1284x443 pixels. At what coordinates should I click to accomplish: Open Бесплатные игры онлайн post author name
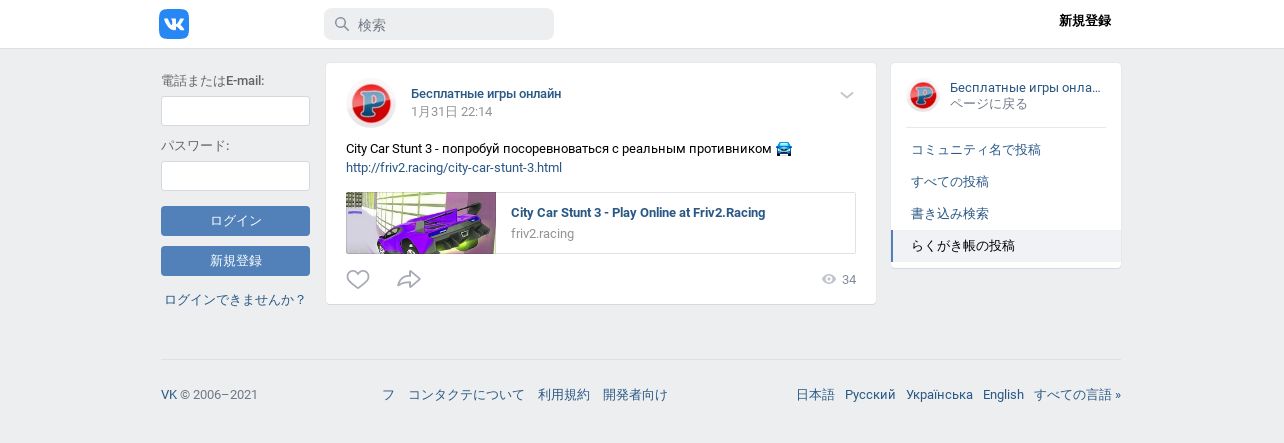(x=486, y=94)
